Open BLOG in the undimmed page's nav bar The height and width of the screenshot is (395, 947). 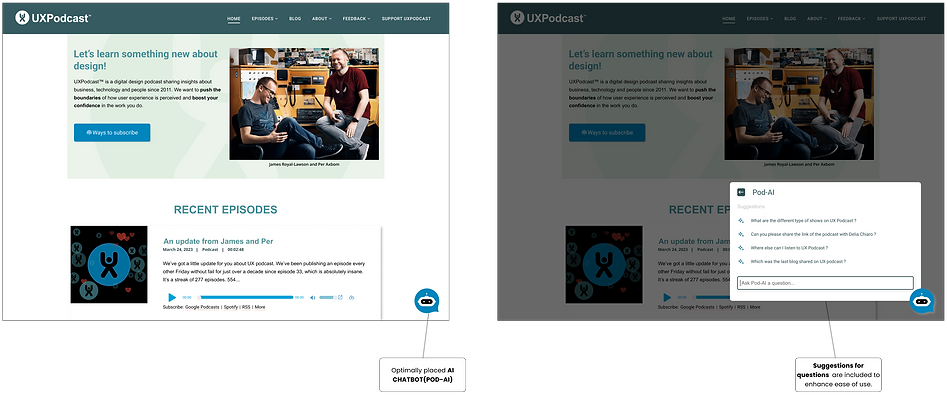click(295, 19)
